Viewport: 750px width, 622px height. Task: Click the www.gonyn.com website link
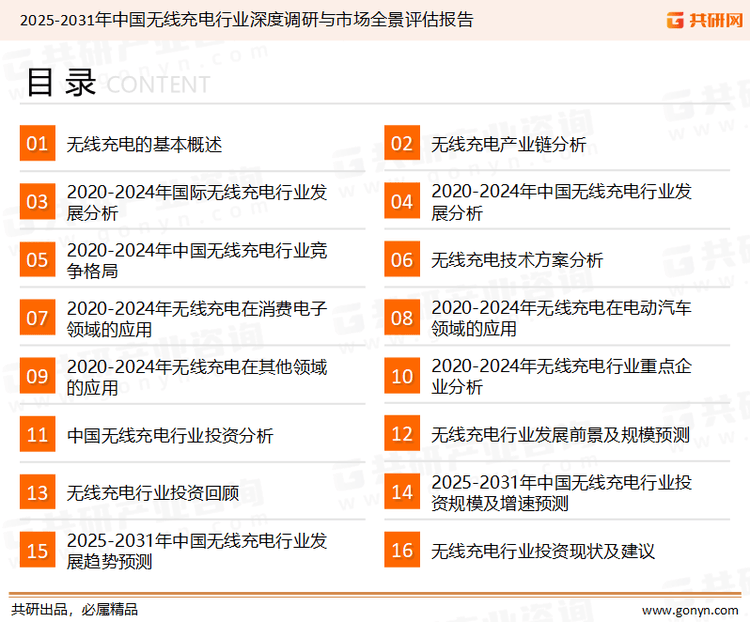pyautogui.click(x=688, y=609)
